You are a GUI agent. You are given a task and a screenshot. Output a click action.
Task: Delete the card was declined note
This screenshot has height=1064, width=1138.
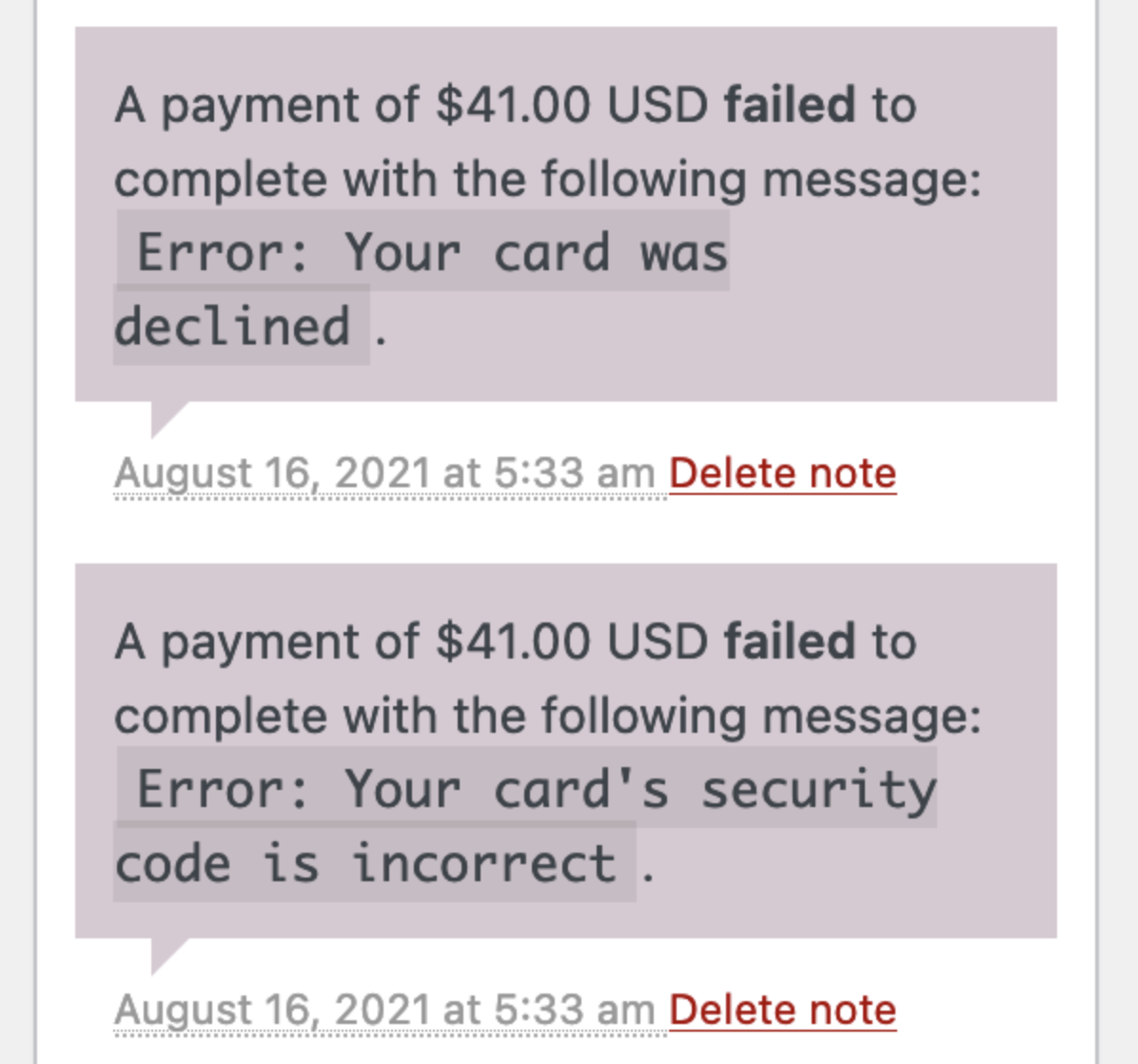pos(782,473)
